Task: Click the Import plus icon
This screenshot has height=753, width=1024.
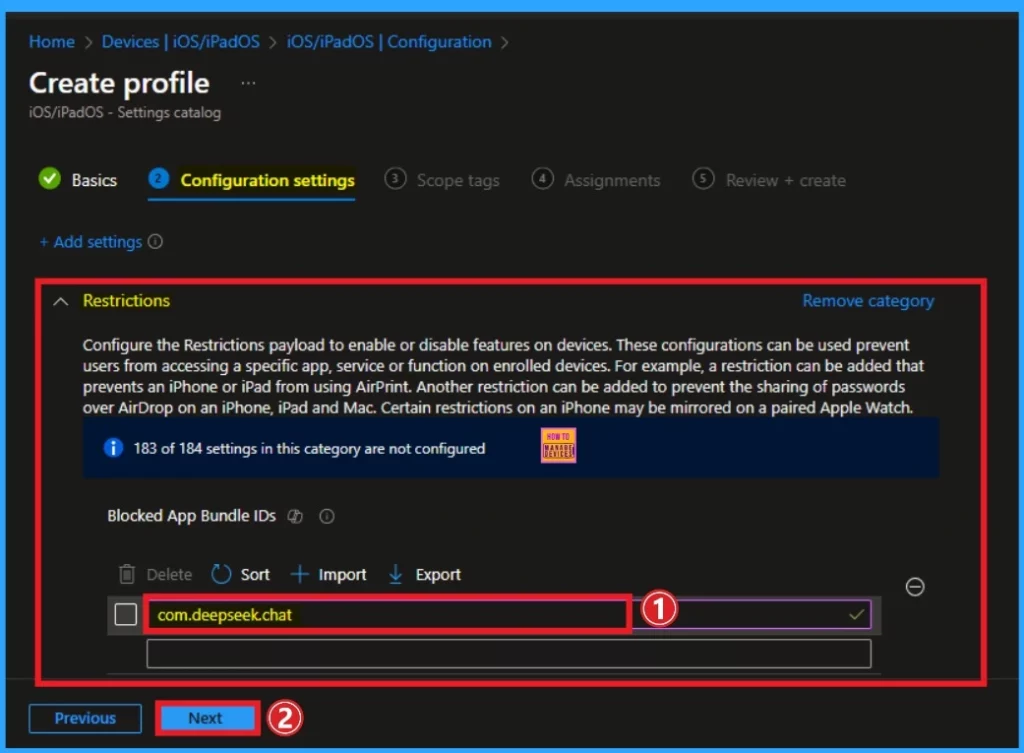Action: pyautogui.click(x=299, y=574)
